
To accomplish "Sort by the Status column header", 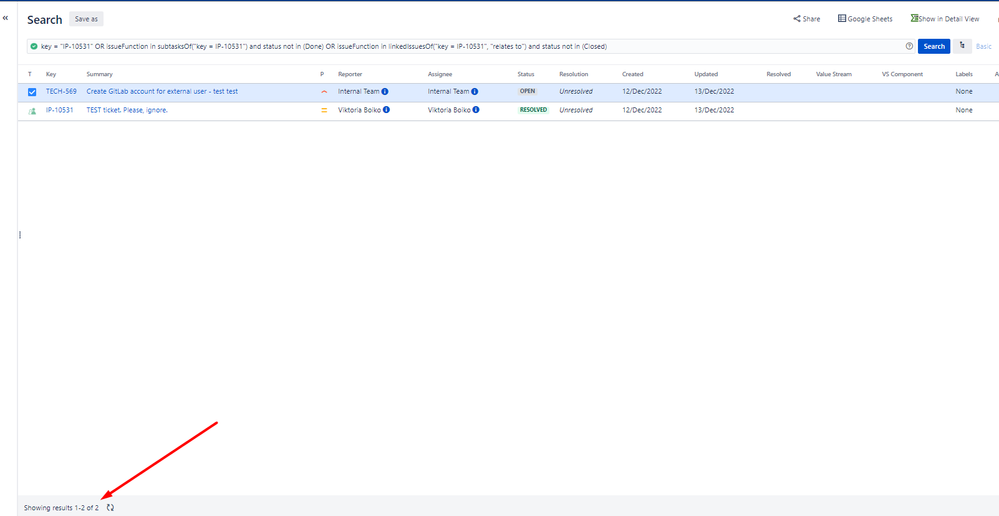I will tap(526, 75).
